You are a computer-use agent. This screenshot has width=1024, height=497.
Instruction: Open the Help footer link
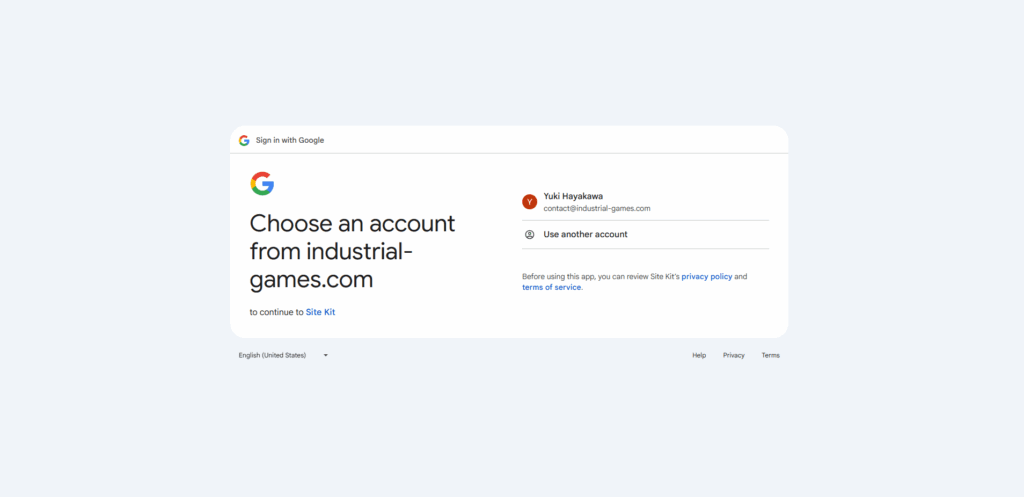tap(699, 355)
